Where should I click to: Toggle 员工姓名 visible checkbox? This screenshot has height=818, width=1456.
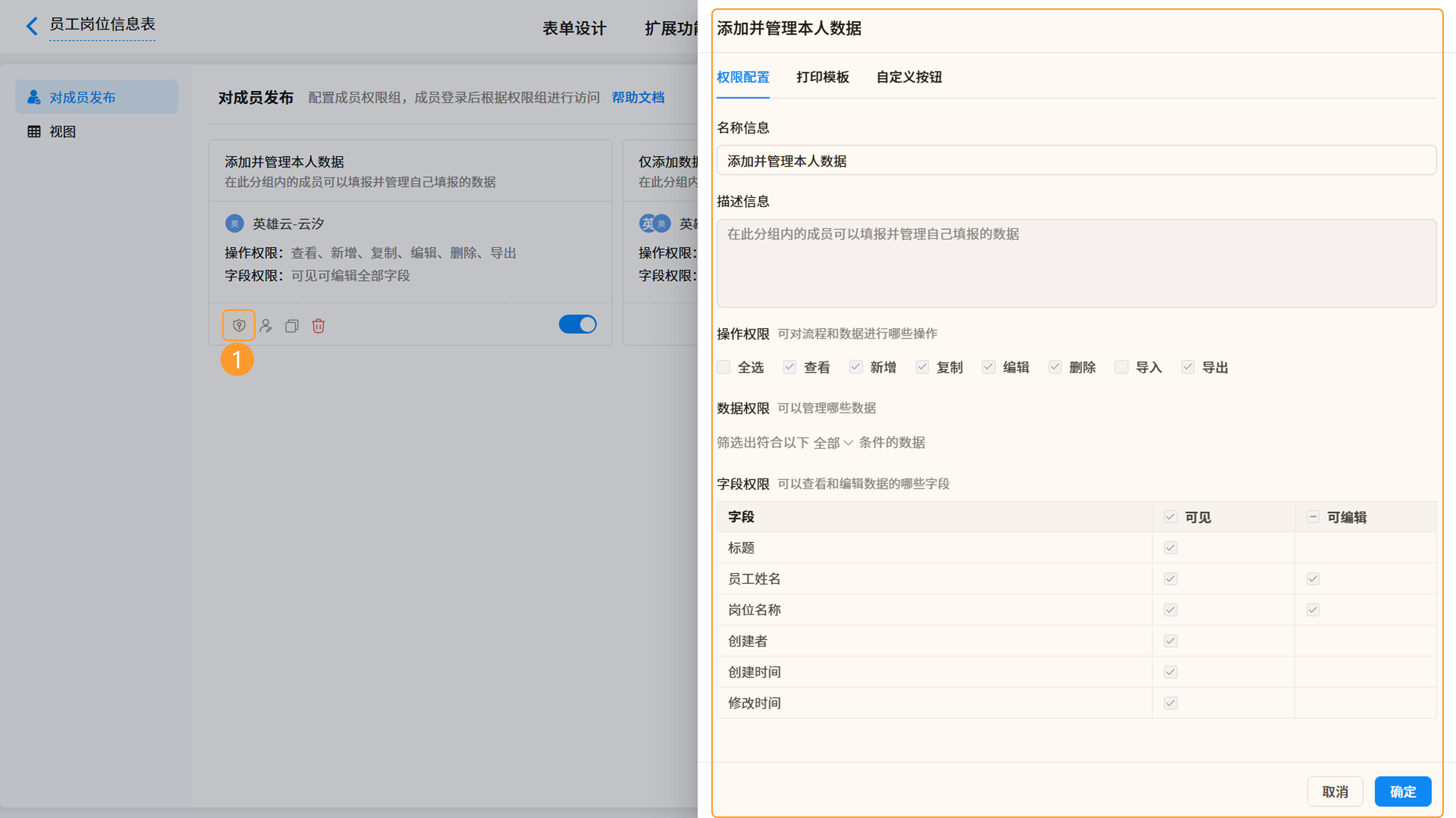[1170, 579]
